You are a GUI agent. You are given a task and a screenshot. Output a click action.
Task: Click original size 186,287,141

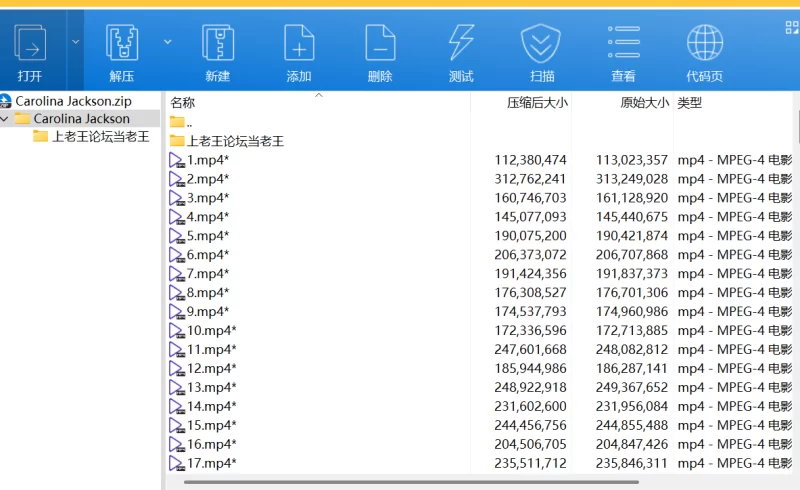(x=632, y=369)
